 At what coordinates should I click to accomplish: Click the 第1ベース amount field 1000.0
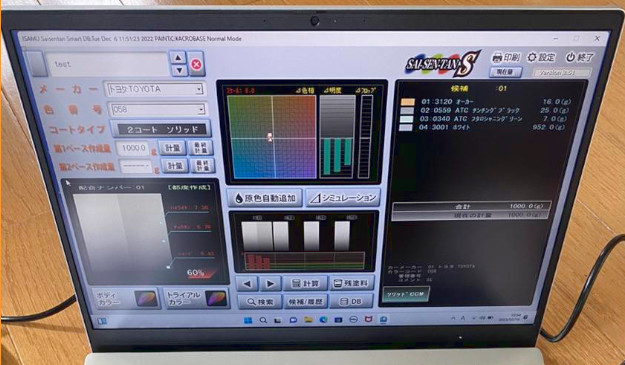coord(133,148)
